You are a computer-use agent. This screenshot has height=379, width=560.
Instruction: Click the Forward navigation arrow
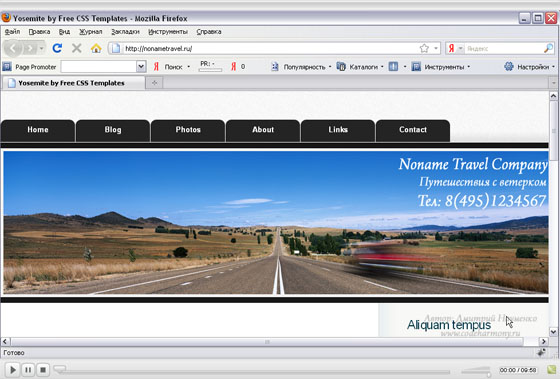click(x=31, y=49)
